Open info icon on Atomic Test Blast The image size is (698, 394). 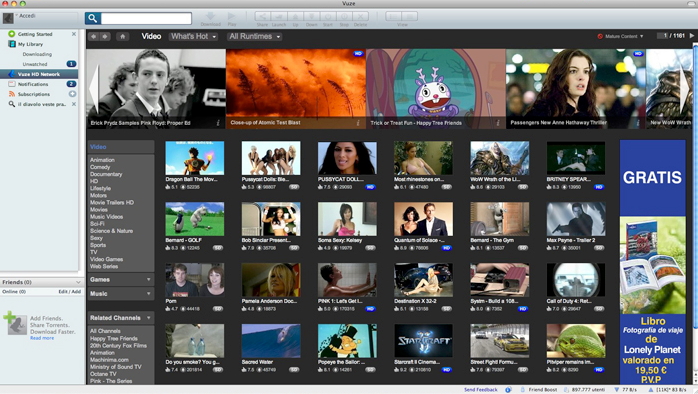pos(357,123)
